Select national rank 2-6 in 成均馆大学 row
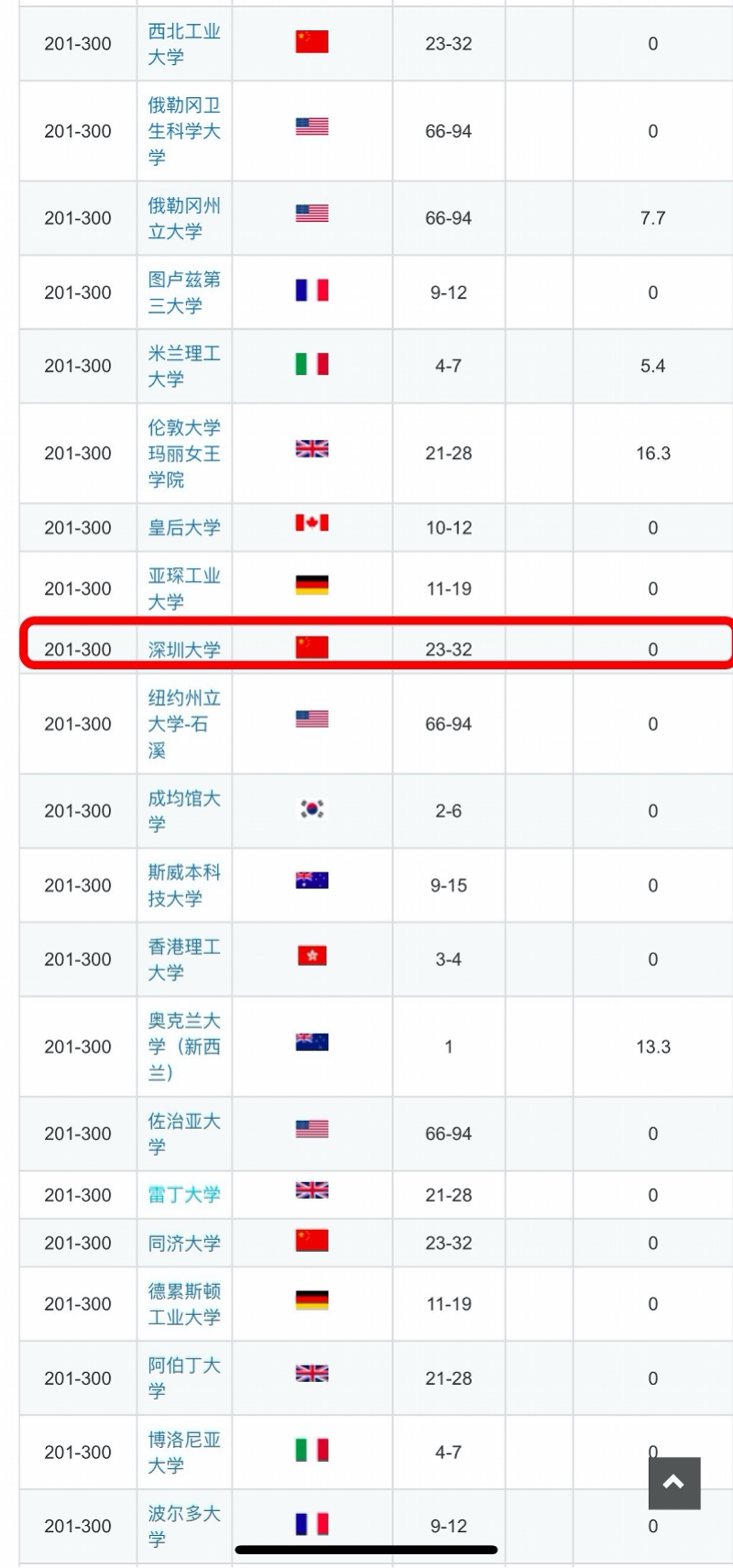This screenshot has width=733, height=1568. [x=449, y=811]
